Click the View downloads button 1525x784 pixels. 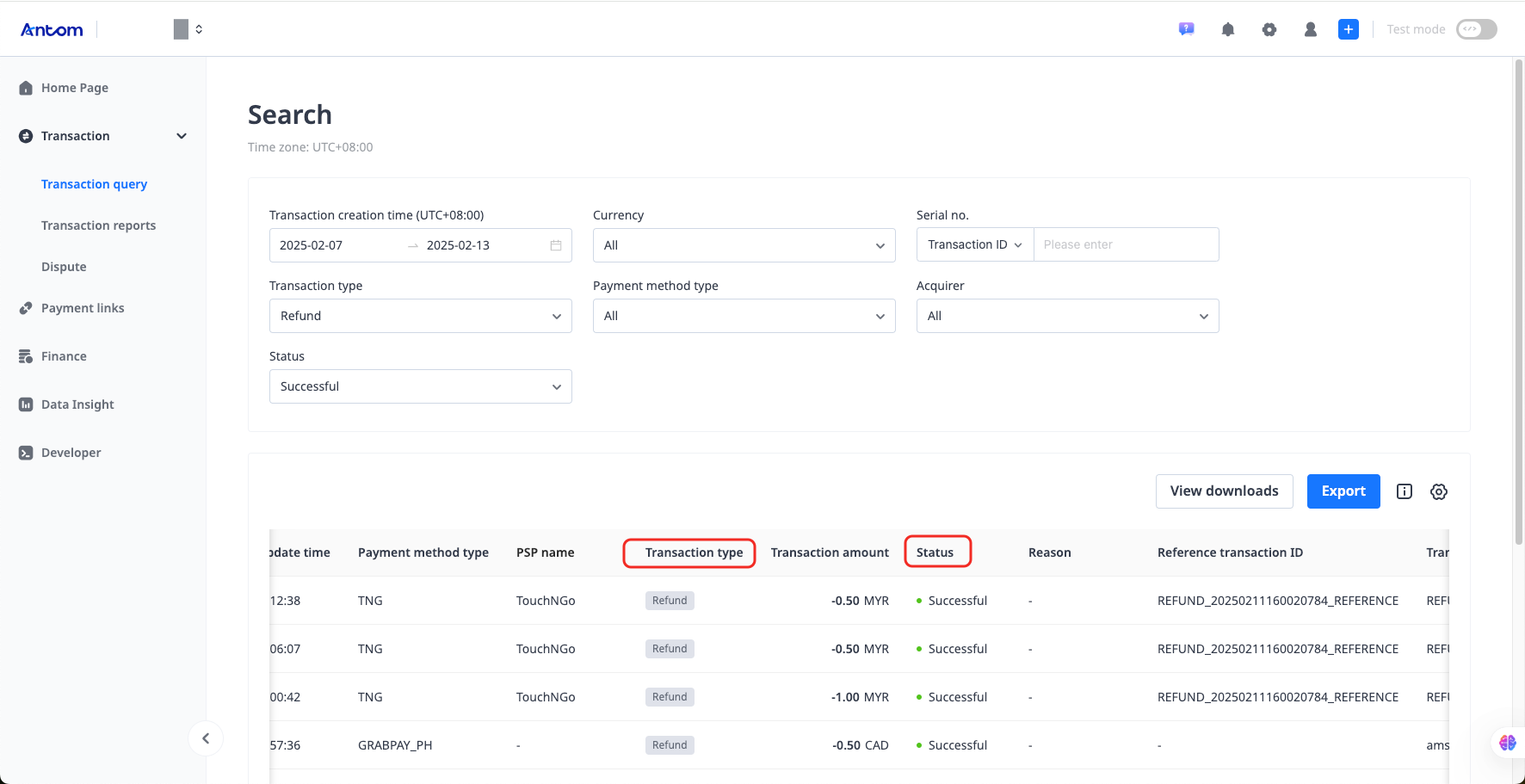[x=1224, y=491]
